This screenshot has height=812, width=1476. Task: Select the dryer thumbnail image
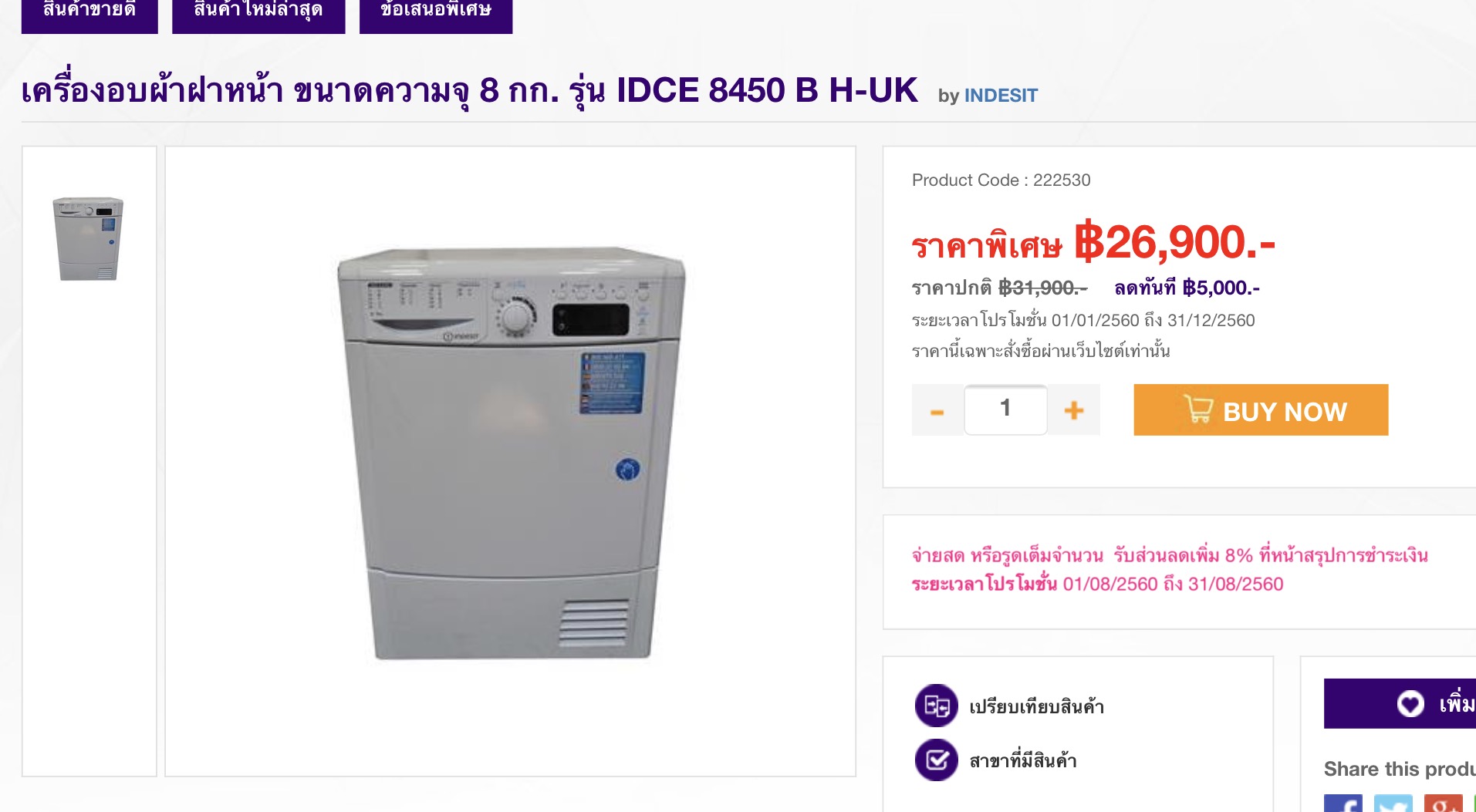click(x=88, y=238)
